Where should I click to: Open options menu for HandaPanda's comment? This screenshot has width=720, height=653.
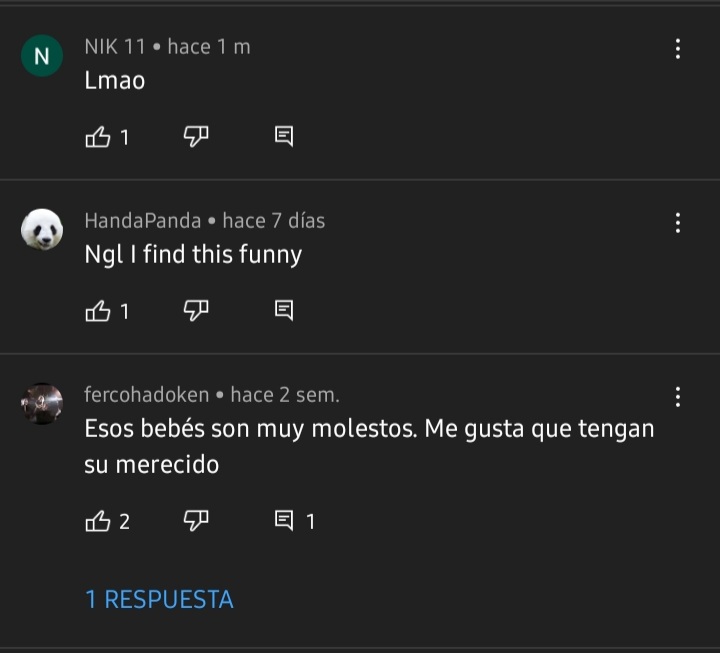point(678,223)
